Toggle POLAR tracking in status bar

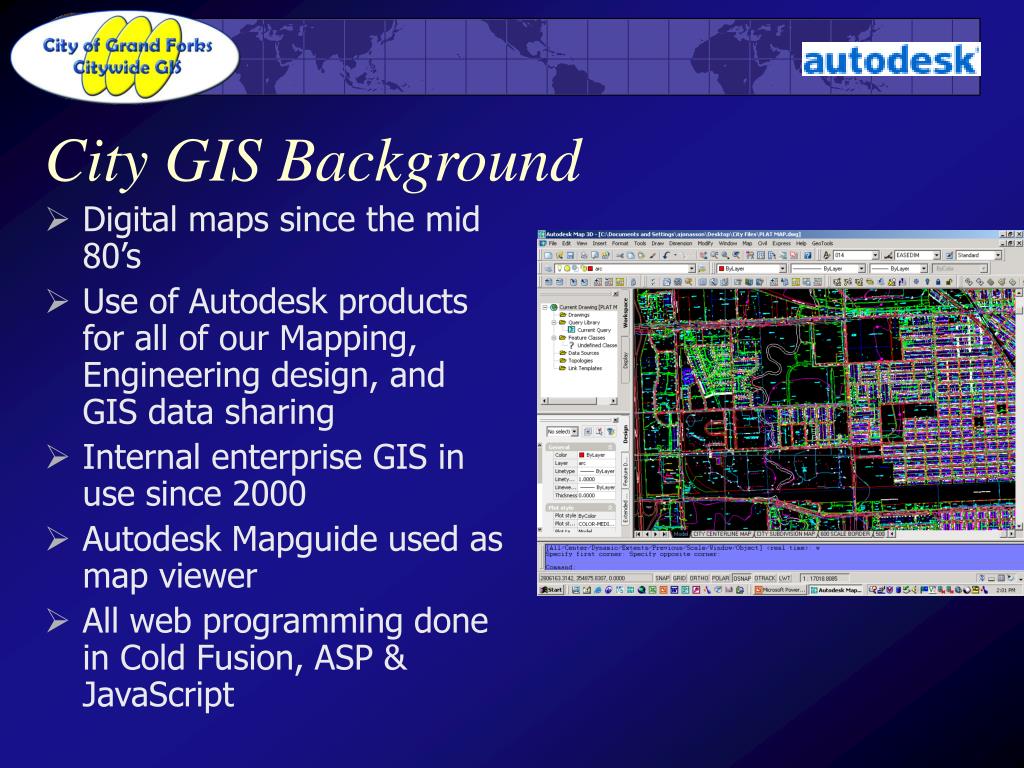(720, 578)
